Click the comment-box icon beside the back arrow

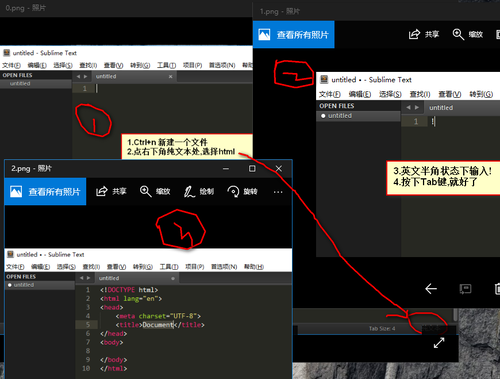click(x=465, y=289)
